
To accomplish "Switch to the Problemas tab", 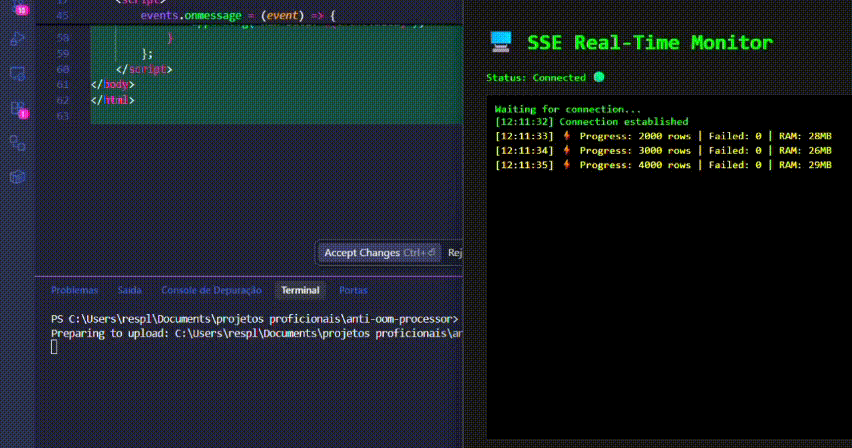I will point(75,290).
